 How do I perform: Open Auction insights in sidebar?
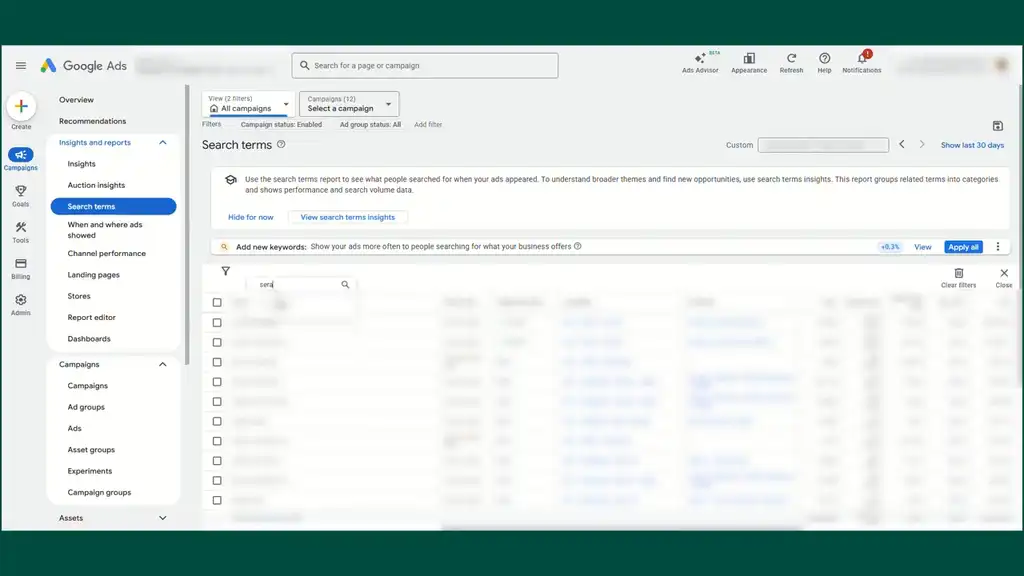pyautogui.click(x=96, y=185)
